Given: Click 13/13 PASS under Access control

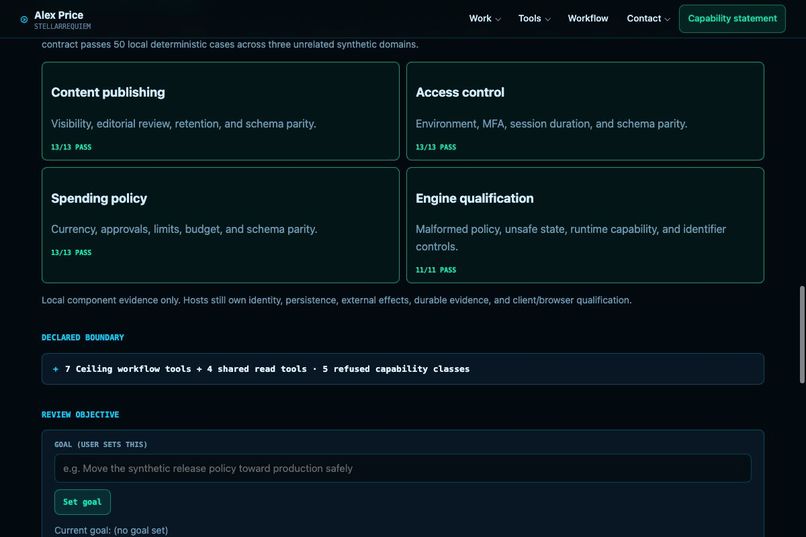Looking at the screenshot, I should pyautogui.click(x=435, y=147).
